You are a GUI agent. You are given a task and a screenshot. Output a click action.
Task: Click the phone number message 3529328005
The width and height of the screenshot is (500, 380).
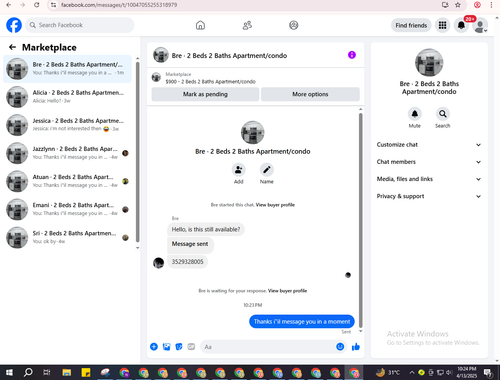tap(187, 262)
